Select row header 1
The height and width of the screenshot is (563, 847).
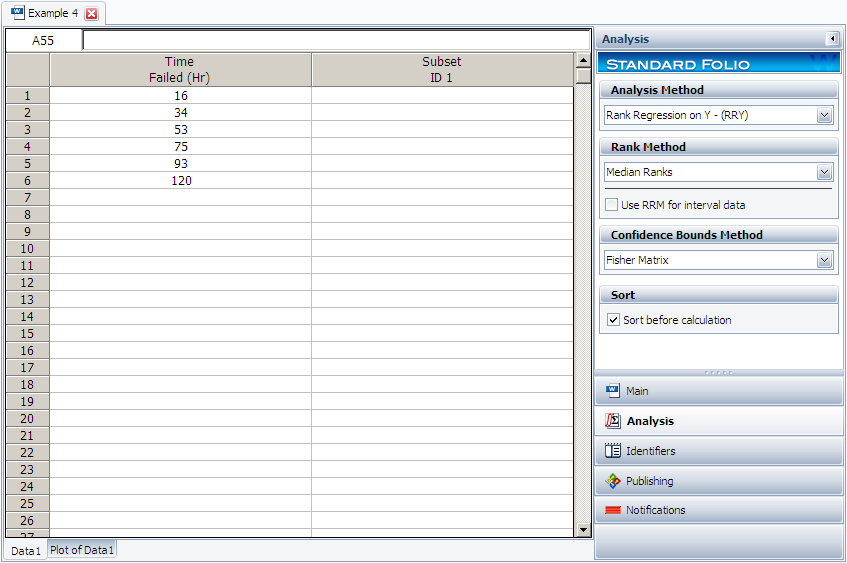pyautogui.click(x=28, y=96)
